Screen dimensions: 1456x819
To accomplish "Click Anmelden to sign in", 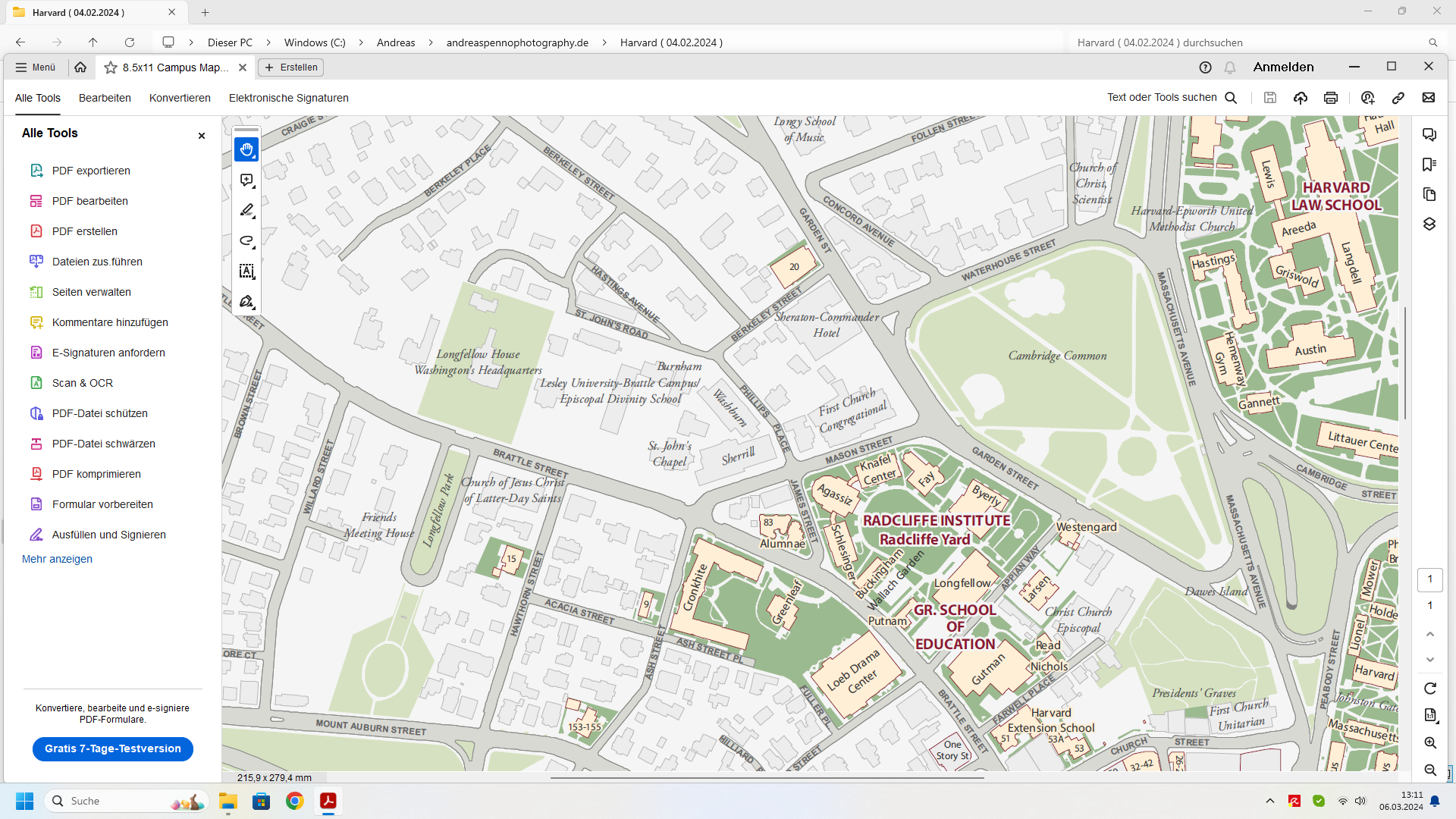I will click(x=1283, y=67).
